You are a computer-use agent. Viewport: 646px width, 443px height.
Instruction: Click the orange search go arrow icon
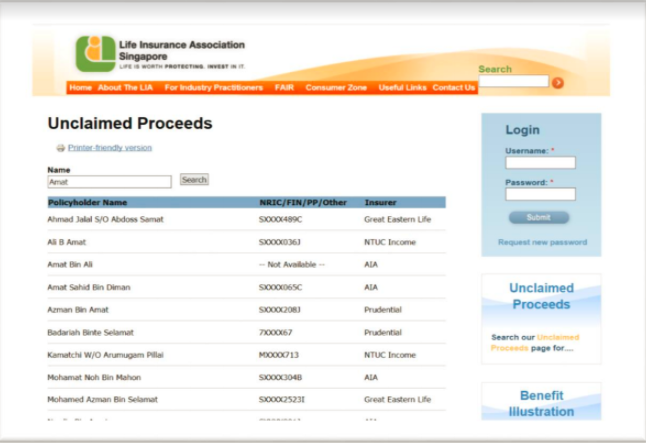558,83
